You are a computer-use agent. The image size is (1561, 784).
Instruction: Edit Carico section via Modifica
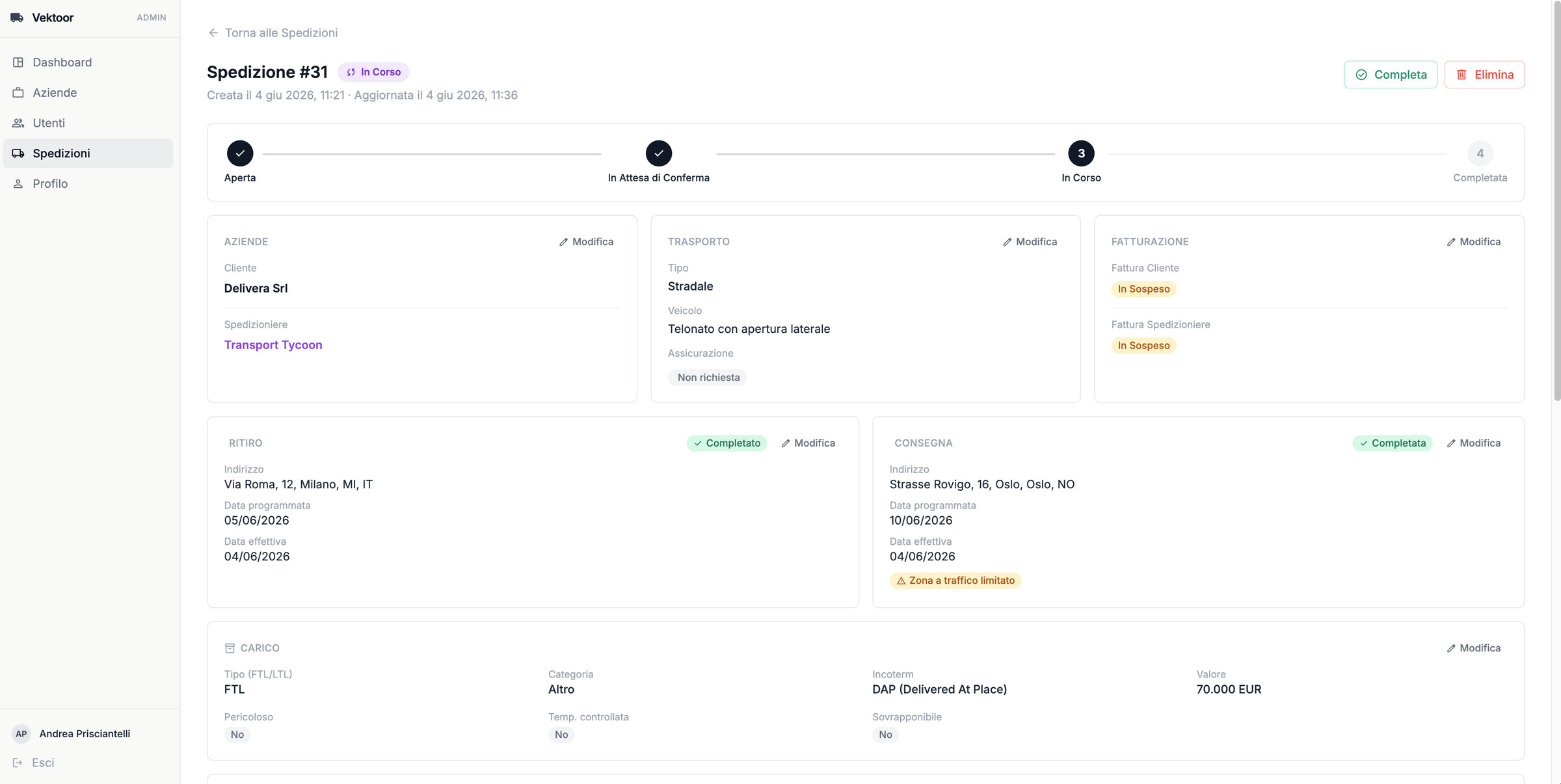(x=1473, y=648)
